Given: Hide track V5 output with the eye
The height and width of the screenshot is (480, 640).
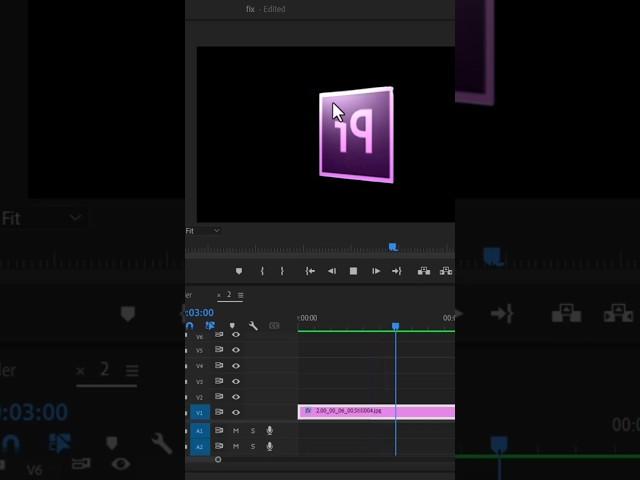Looking at the screenshot, I should (236, 350).
